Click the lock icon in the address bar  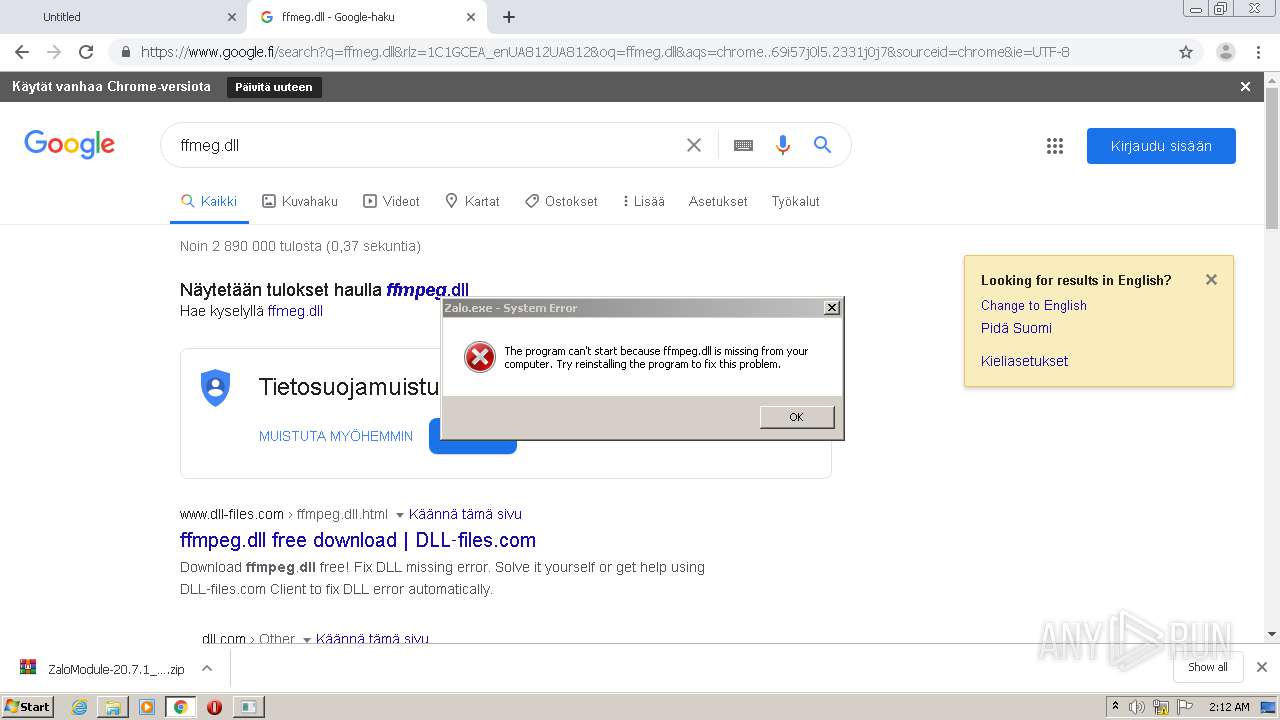(125, 52)
